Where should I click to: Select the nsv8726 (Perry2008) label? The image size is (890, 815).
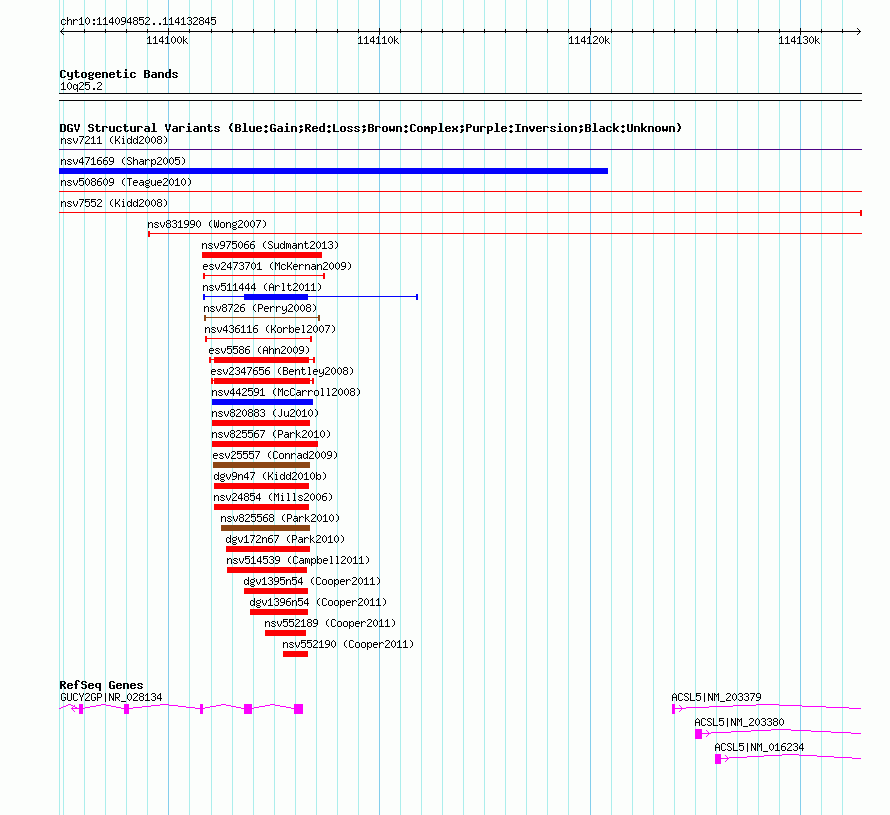coord(260,308)
